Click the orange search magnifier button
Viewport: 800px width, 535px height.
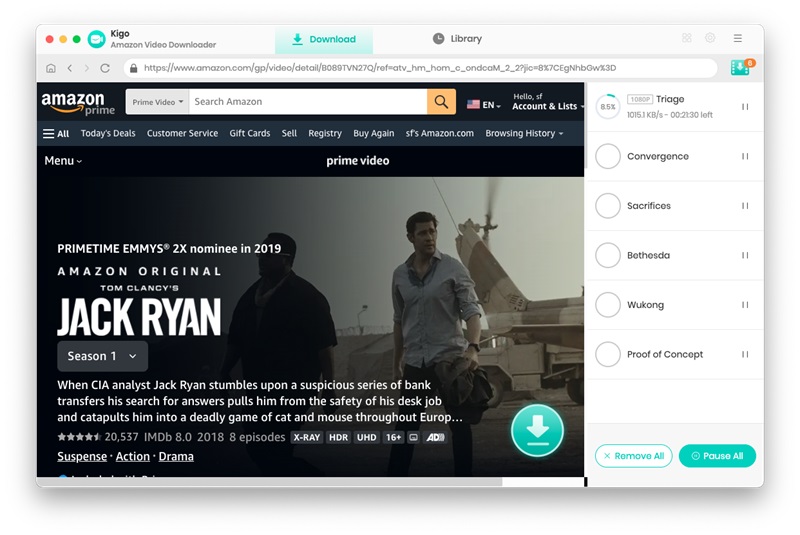(441, 102)
